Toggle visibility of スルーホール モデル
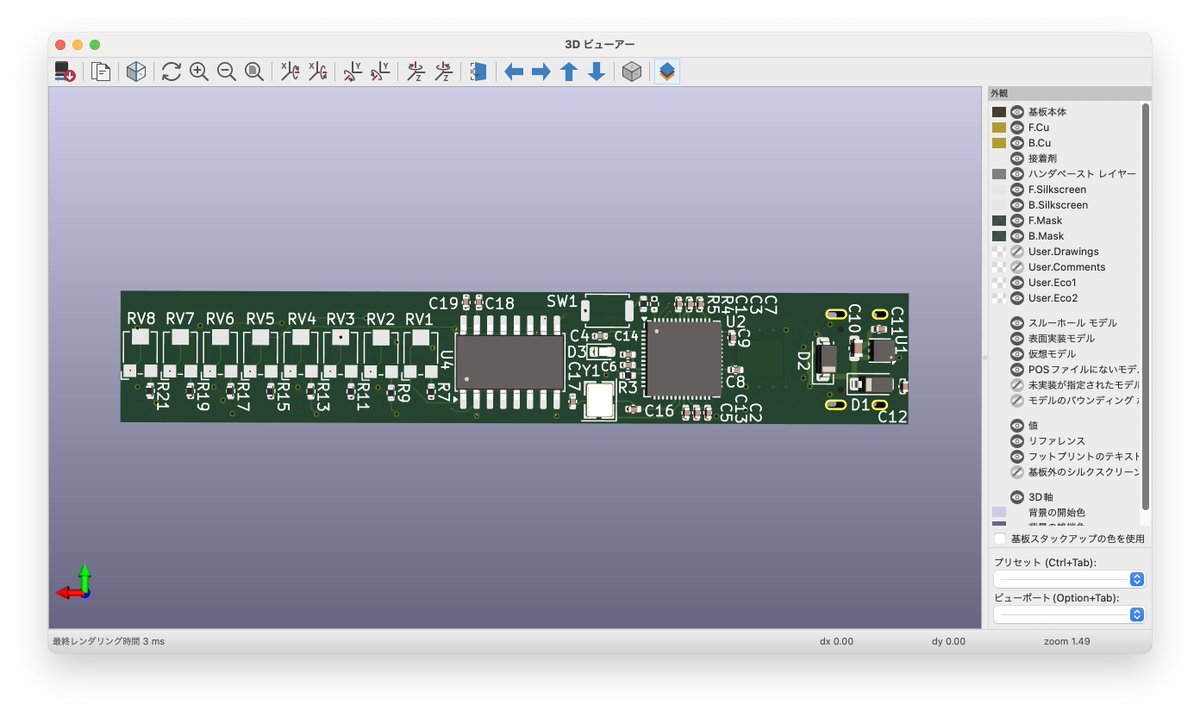 [1017, 323]
